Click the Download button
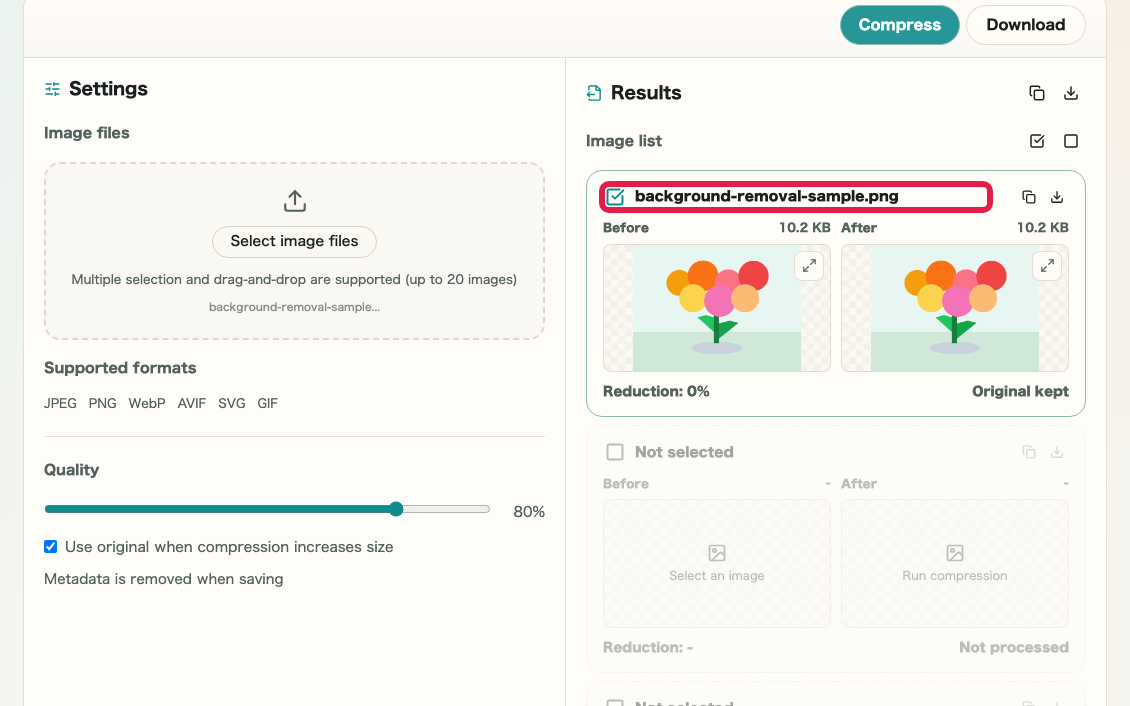 [x=1026, y=24]
